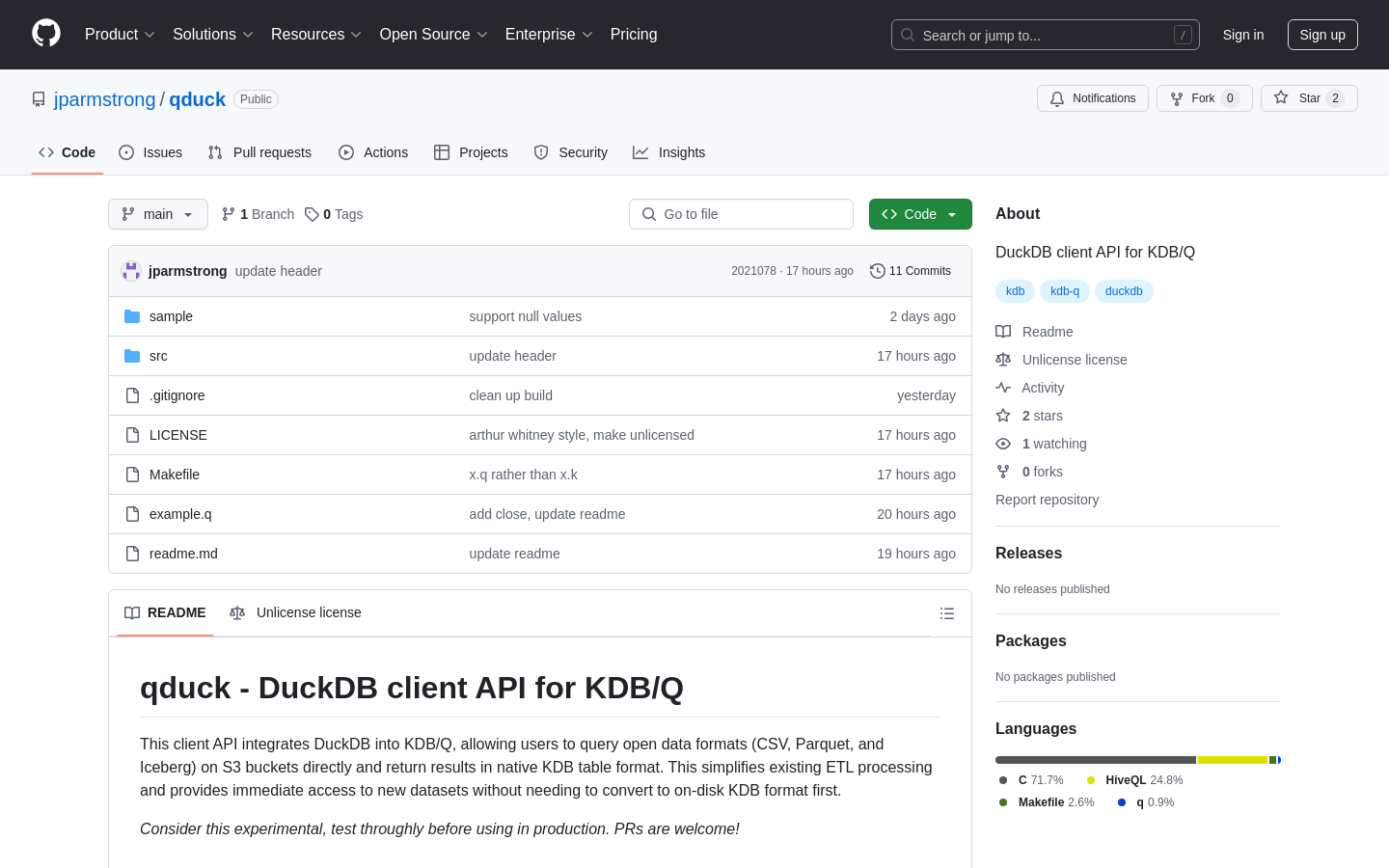Click the 'update header' message beside jparmstrong
The height and width of the screenshot is (868, 1389).
pos(279,271)
